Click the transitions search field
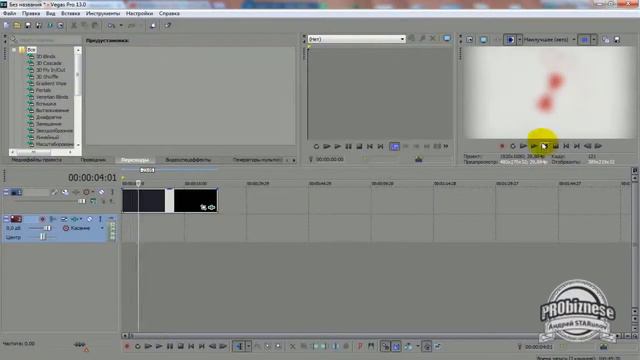Image resolution: width=640 pixels, height=360 pixels. (x=49, y=40)
